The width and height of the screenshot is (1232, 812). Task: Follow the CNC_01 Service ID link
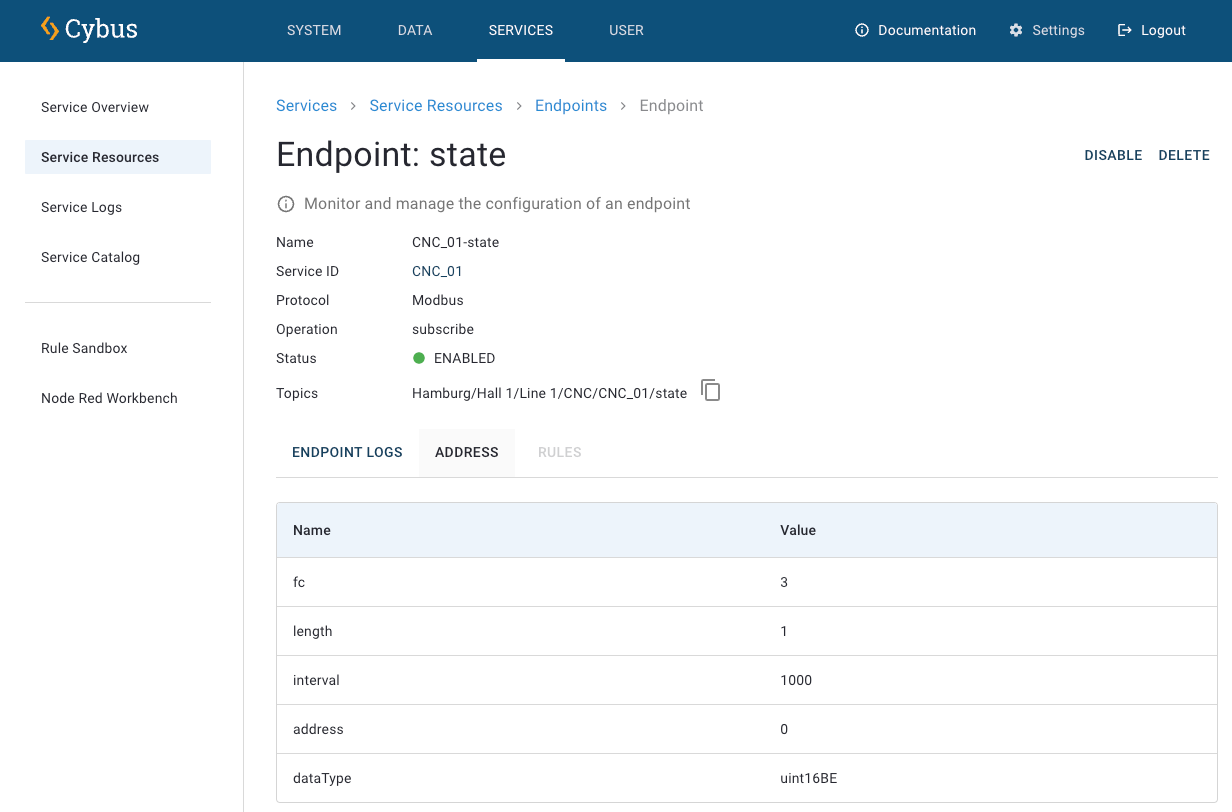click(x=437, y=271)
